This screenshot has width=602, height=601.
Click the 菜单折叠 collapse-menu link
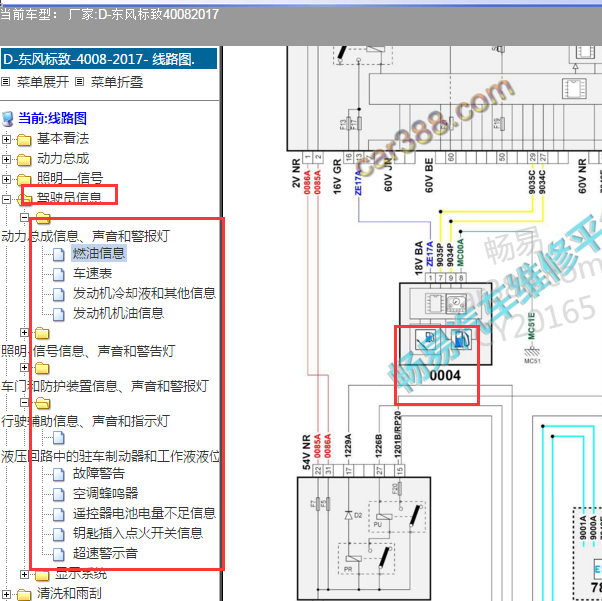pos(117,82)
